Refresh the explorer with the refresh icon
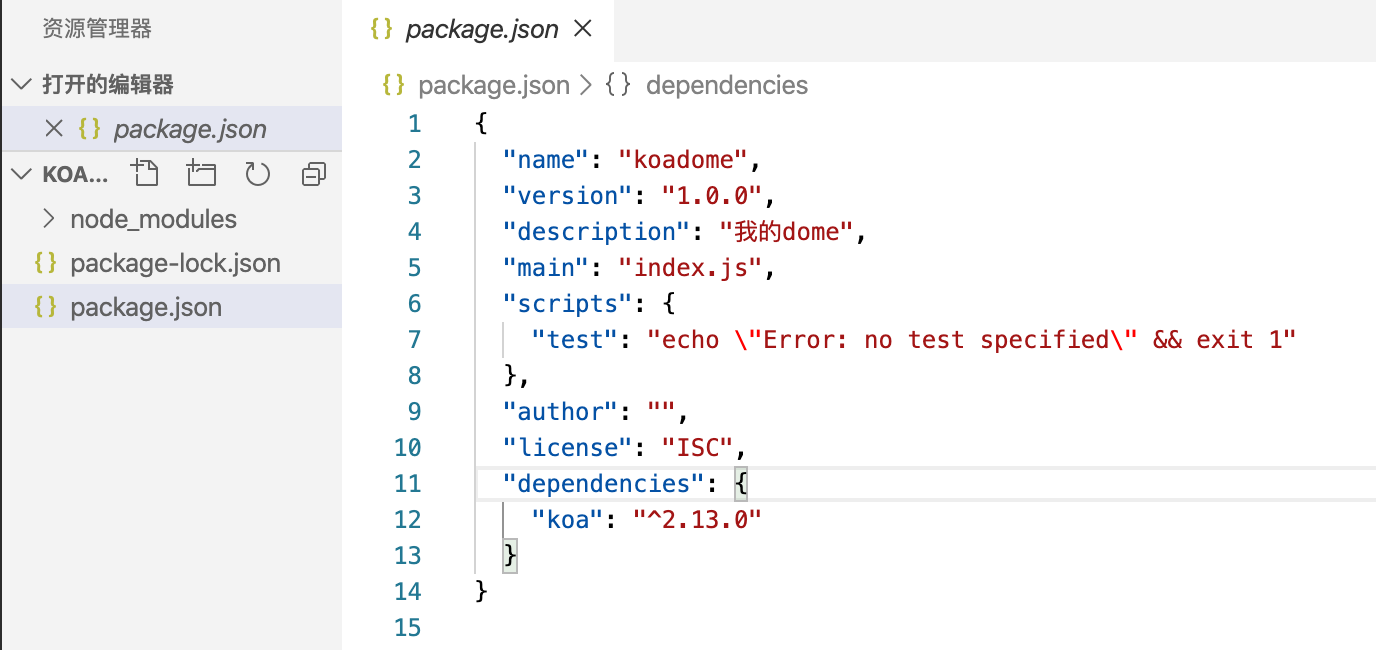 tap(258, 175)
